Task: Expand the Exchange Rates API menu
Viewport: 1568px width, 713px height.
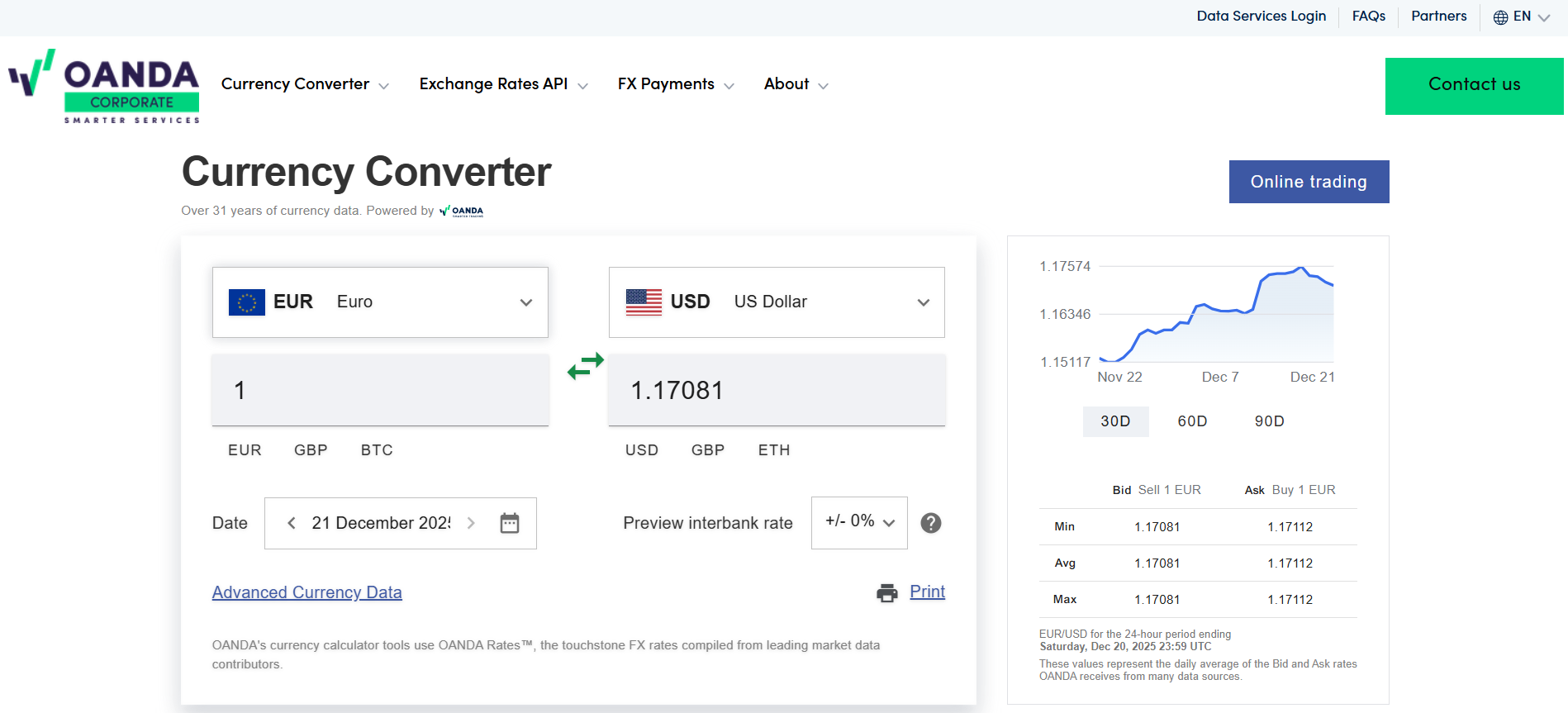Action: pyautogui.click(x=504, y=84)
